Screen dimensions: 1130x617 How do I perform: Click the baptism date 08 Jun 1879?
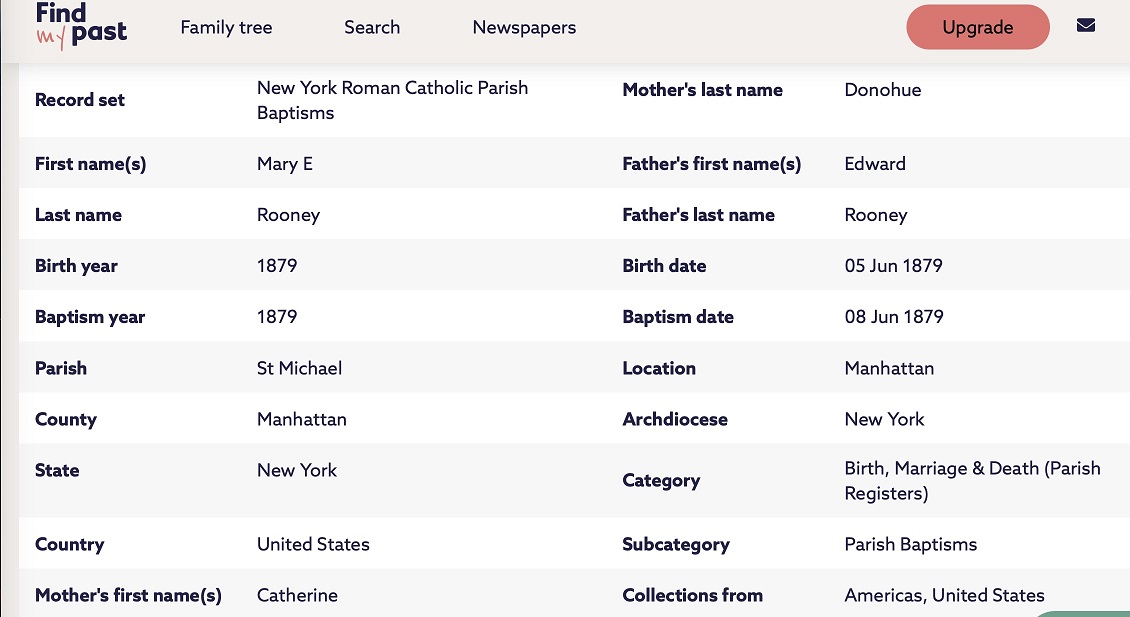tap(893, 317)
